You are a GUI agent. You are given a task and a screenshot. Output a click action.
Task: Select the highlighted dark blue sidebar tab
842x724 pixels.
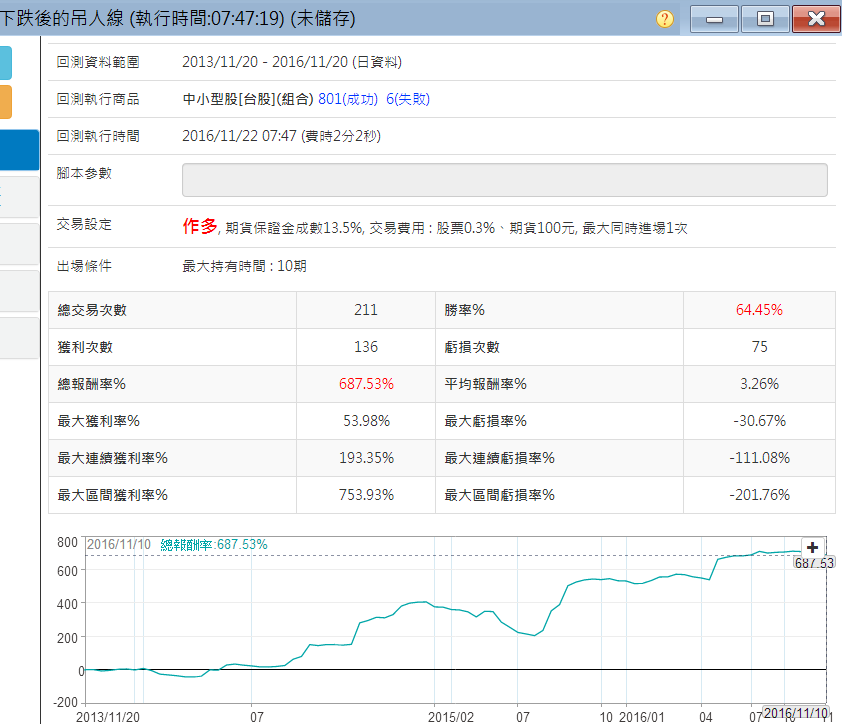coord(18,149)
